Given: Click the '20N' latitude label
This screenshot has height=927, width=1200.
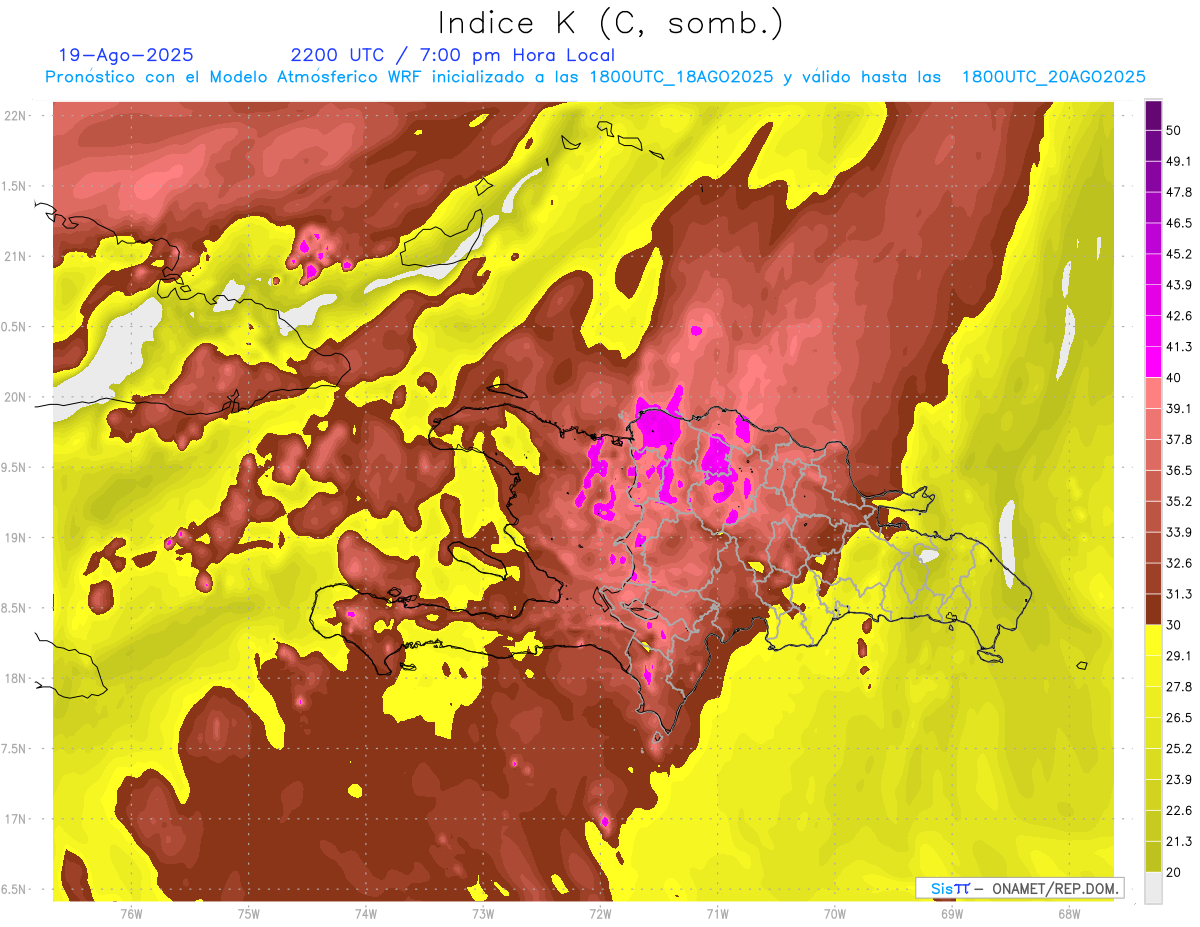Looking at the screenshot, I should pos(15,397).
